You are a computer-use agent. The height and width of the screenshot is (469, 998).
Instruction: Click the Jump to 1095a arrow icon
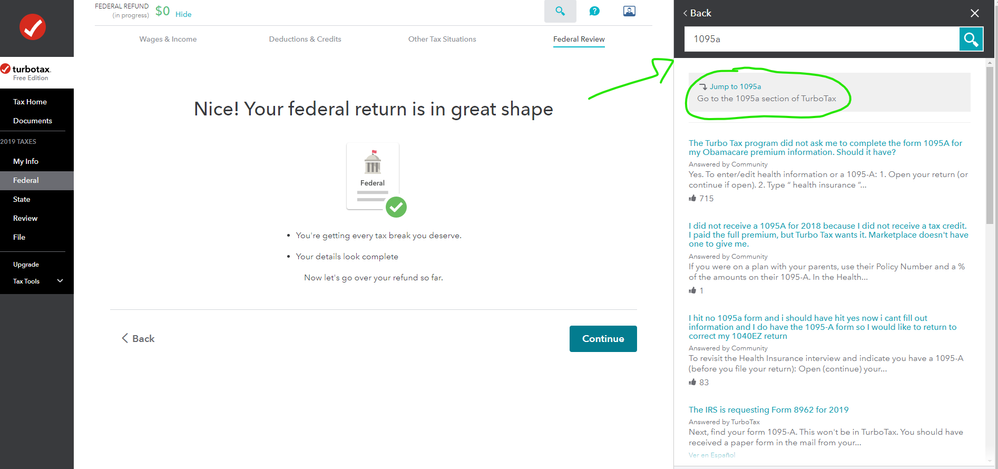[x=703, y=87]
